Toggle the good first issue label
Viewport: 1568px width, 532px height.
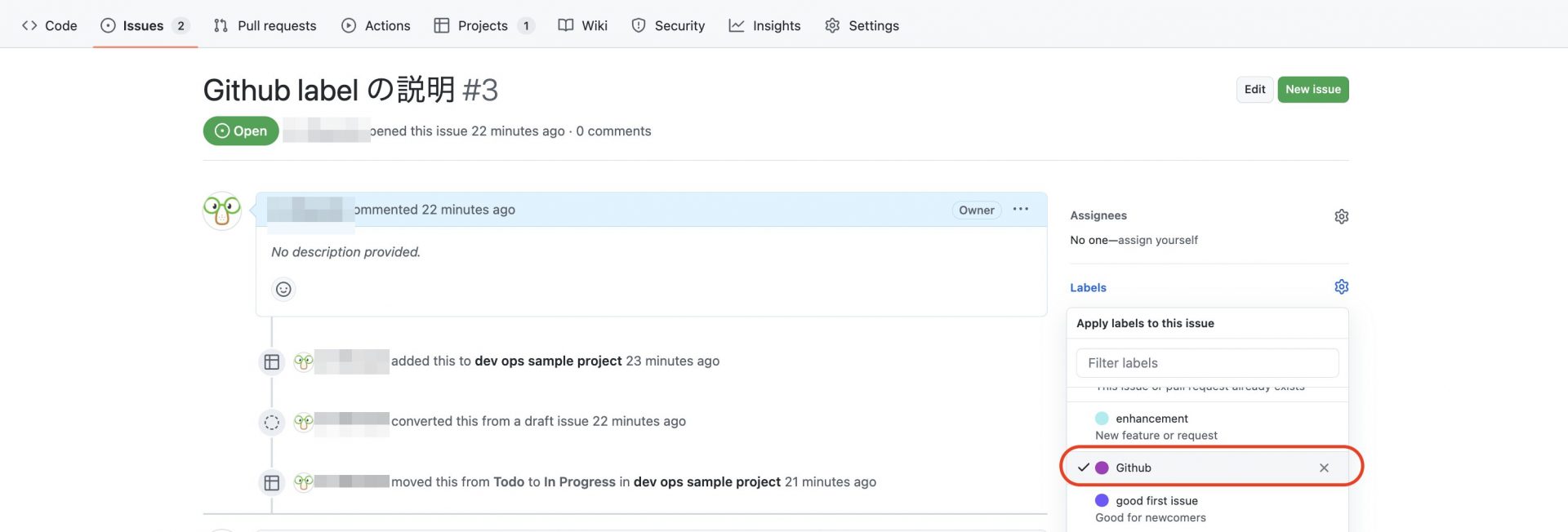point(1156,501)
